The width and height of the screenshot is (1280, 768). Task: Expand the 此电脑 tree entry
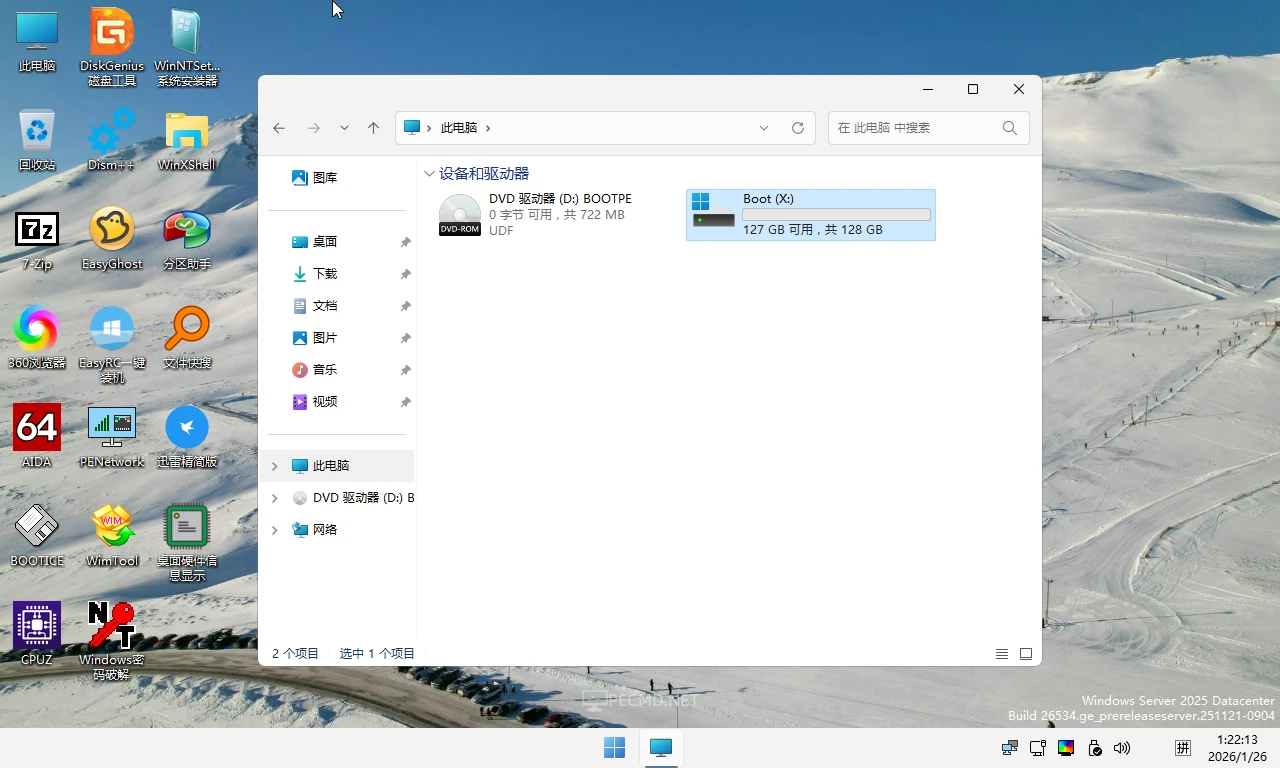click(x=274, y=465)
